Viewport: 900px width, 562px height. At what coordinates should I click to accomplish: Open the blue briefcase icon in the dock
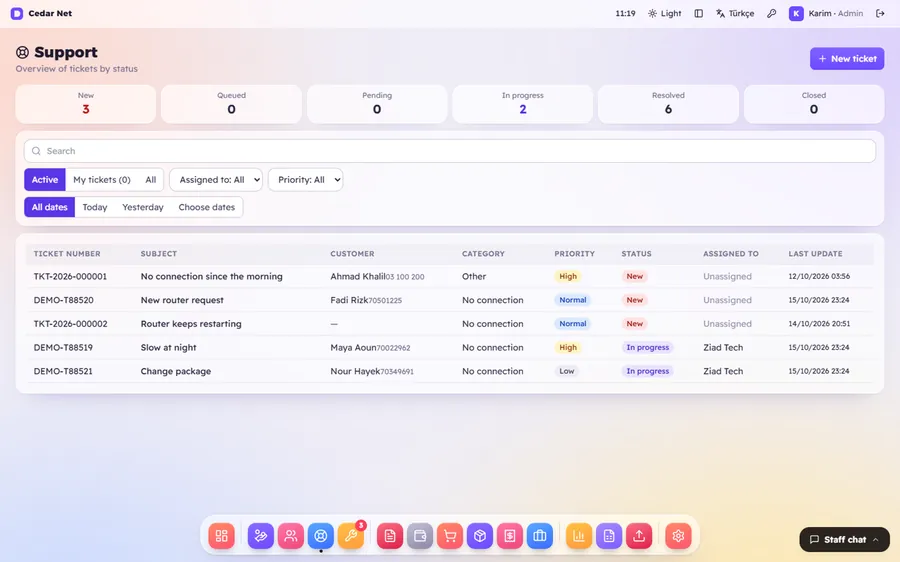[540, 536]
